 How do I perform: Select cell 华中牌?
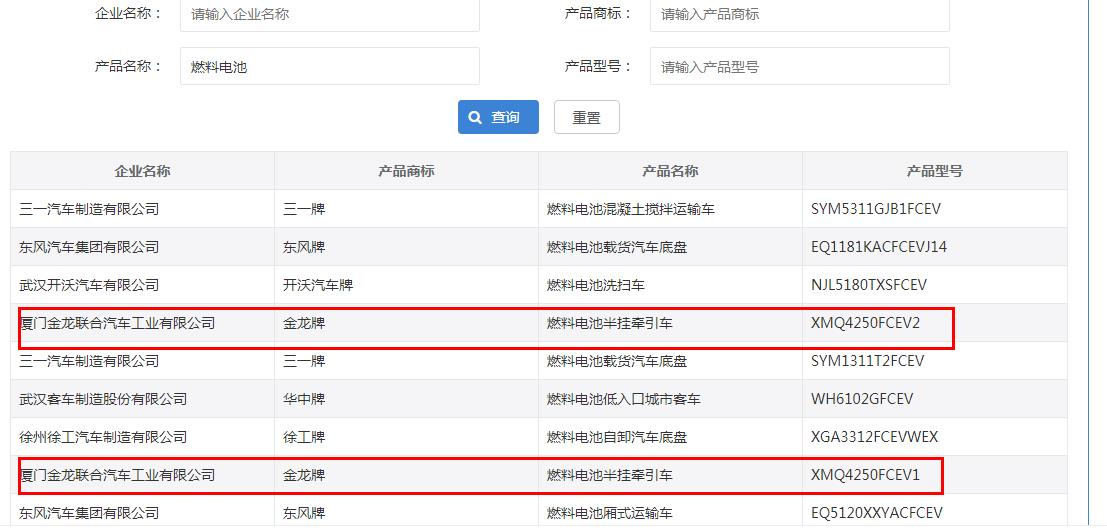pyautogui.click(x=406, y=399)
